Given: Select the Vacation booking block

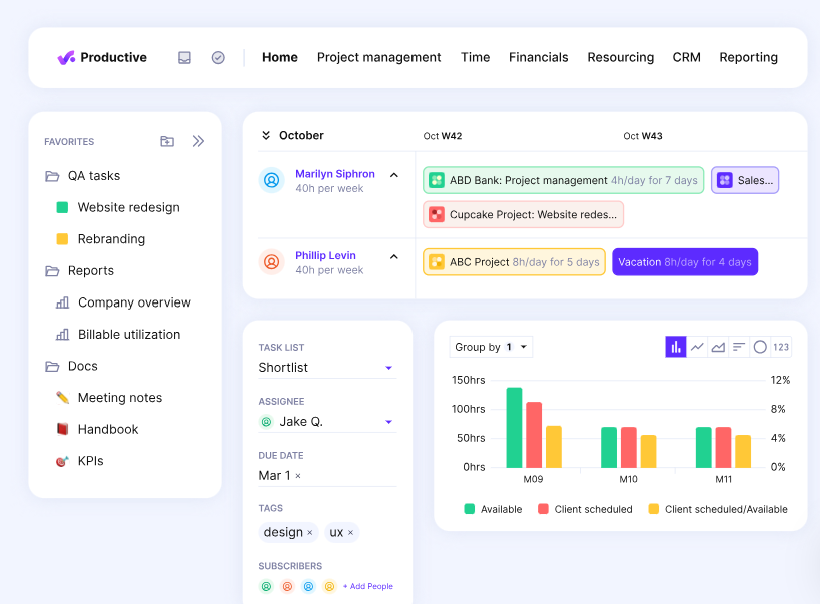Looking at the screenshot, I should 685,261.
